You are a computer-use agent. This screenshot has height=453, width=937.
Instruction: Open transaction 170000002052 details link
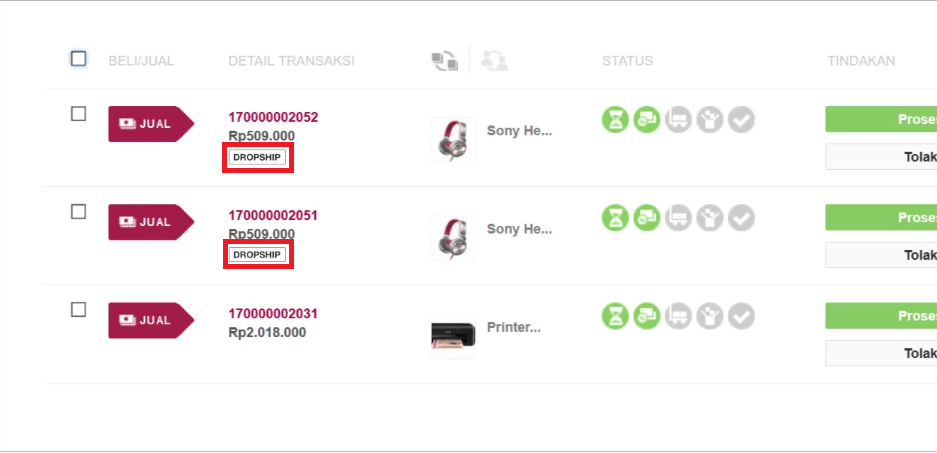coord(273,117)
